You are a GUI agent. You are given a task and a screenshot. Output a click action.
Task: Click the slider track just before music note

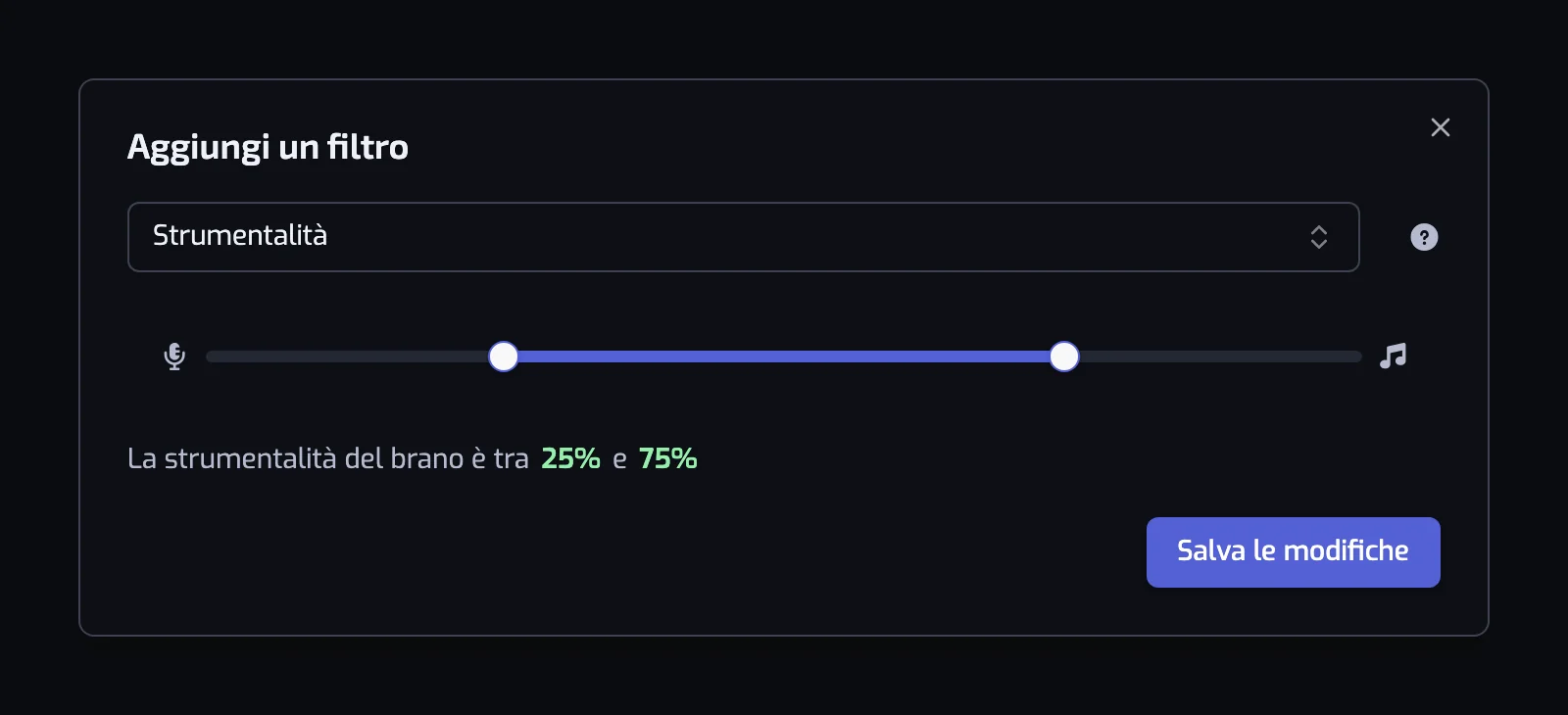pyautogui.click(x=1347, y=357)
